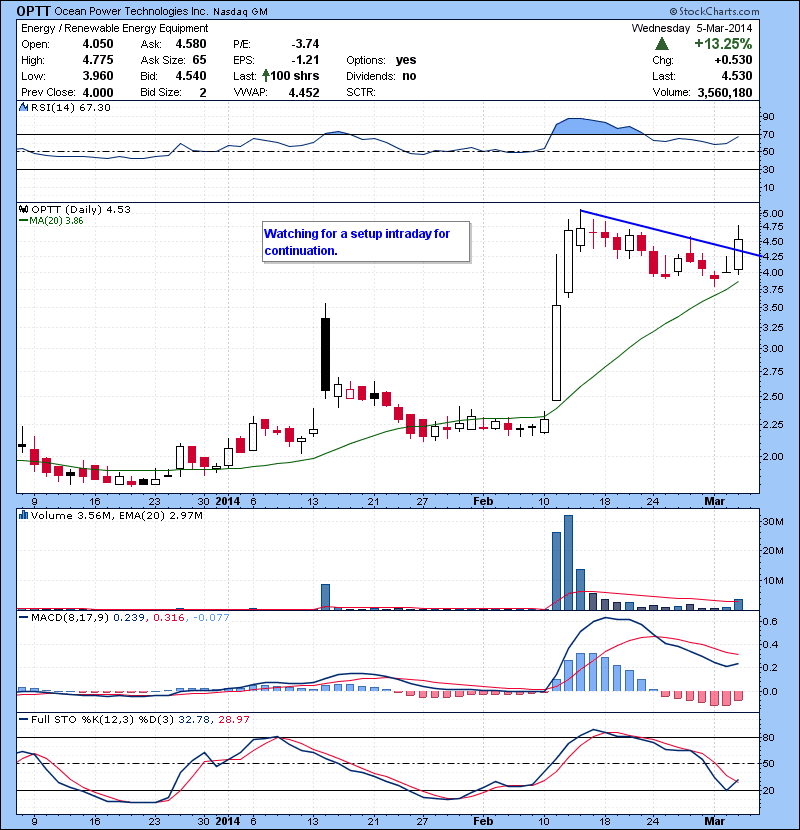
Task: Click the company name Ocean Power Technologies Inc.
Action: [x=131, y=11]
